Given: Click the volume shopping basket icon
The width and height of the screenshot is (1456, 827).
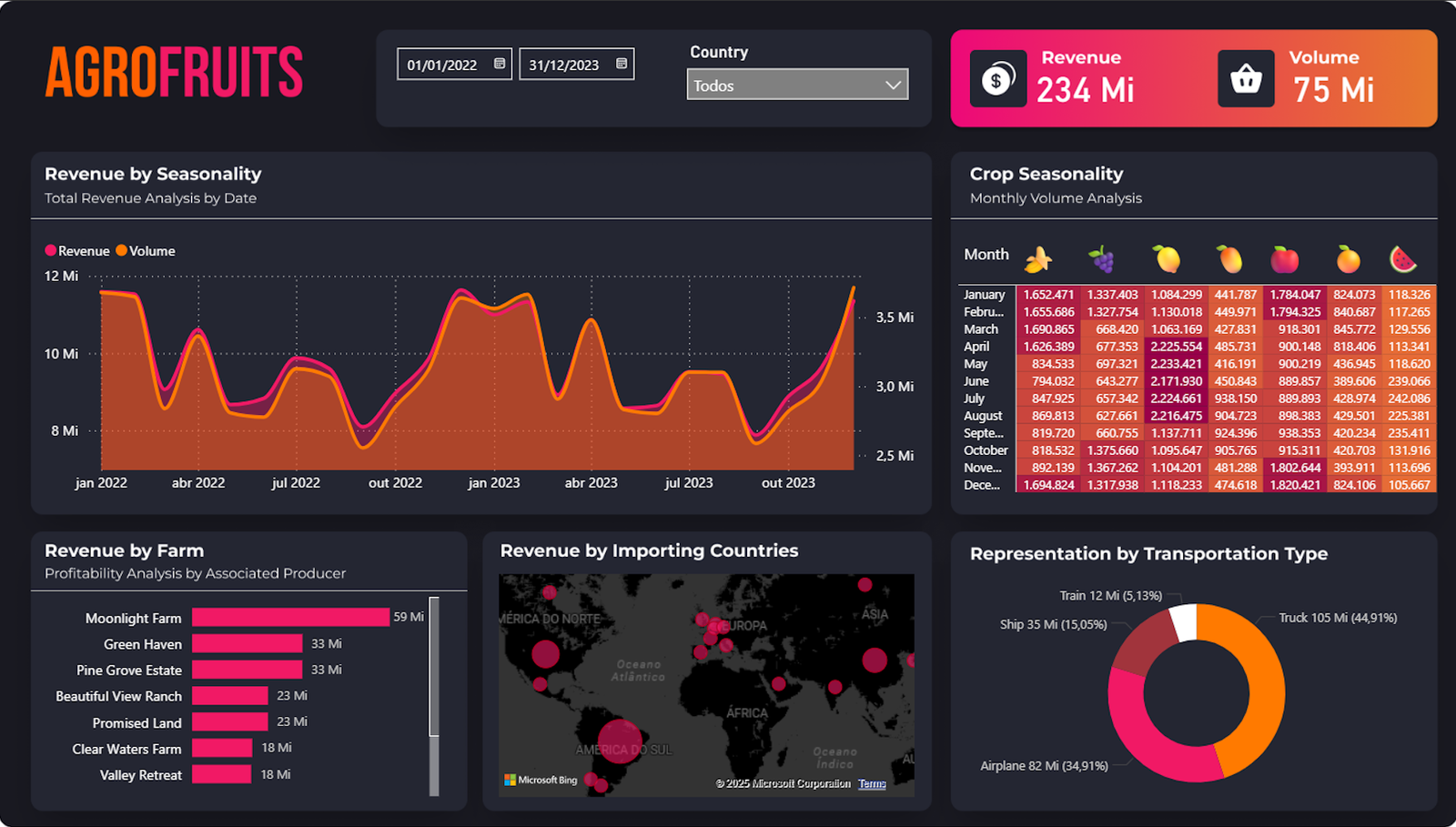Looking at the screenshot, I should tap(1246, 79).
